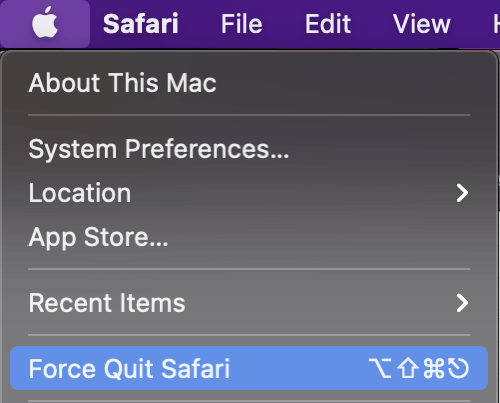Screen dimensions: 500x403
Task: Open the Edit menu
Action: click(328, 24)
